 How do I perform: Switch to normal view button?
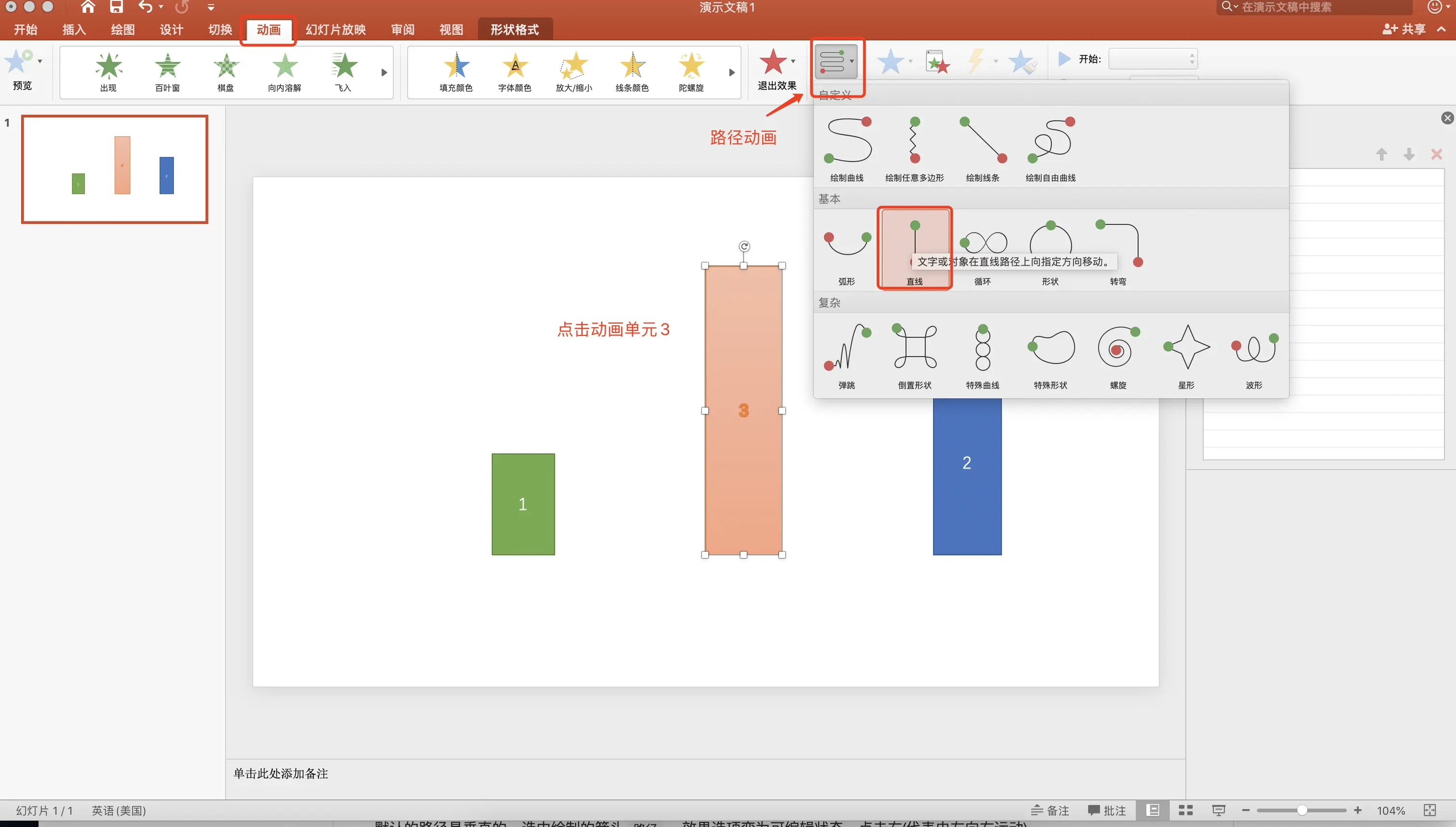[x=1153, y=810]
